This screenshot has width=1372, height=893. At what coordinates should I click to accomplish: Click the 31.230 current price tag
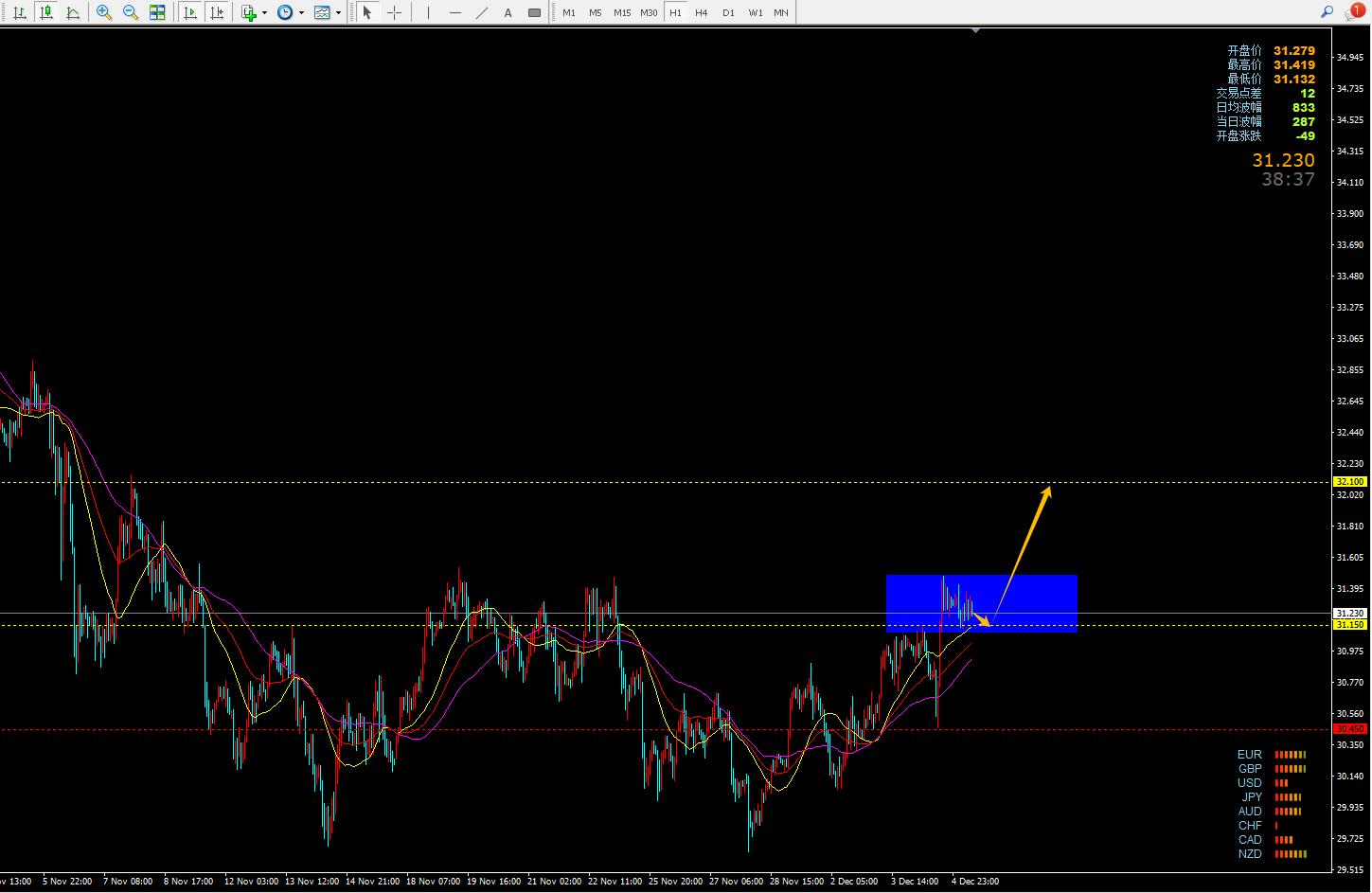pyautogui.click(x=1349, y=614)
